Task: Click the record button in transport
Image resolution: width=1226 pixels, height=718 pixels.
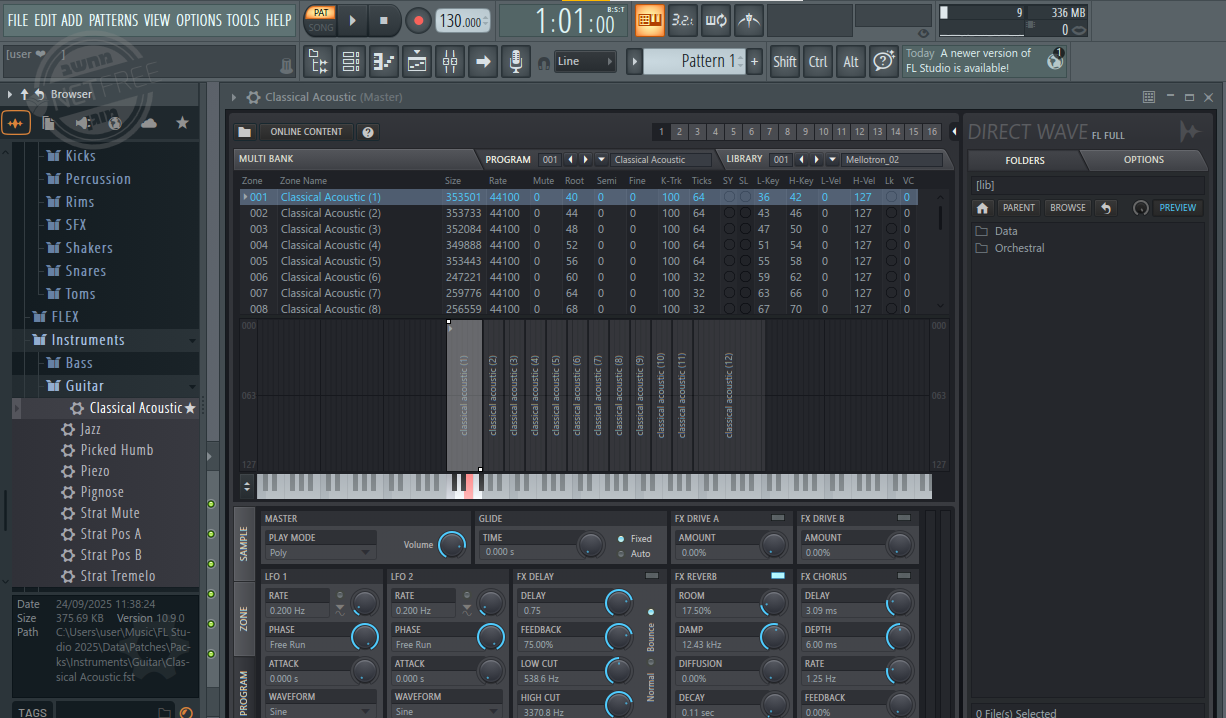Action: click(418, 20)
